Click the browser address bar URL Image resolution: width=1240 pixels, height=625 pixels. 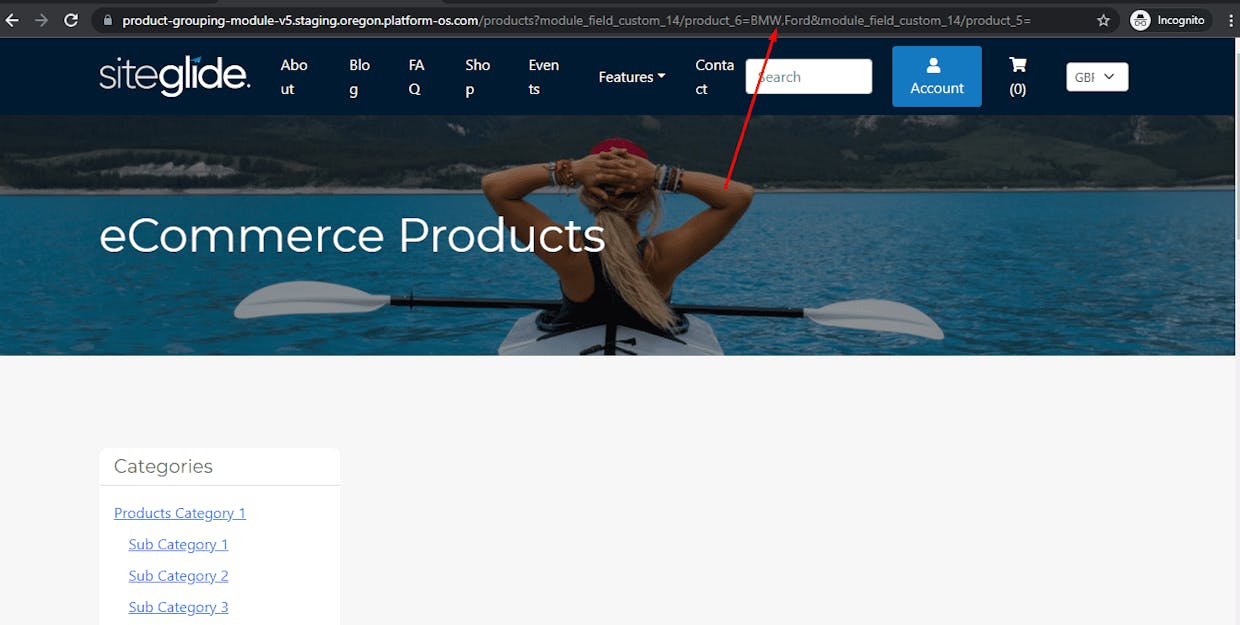tap(576, 20)
